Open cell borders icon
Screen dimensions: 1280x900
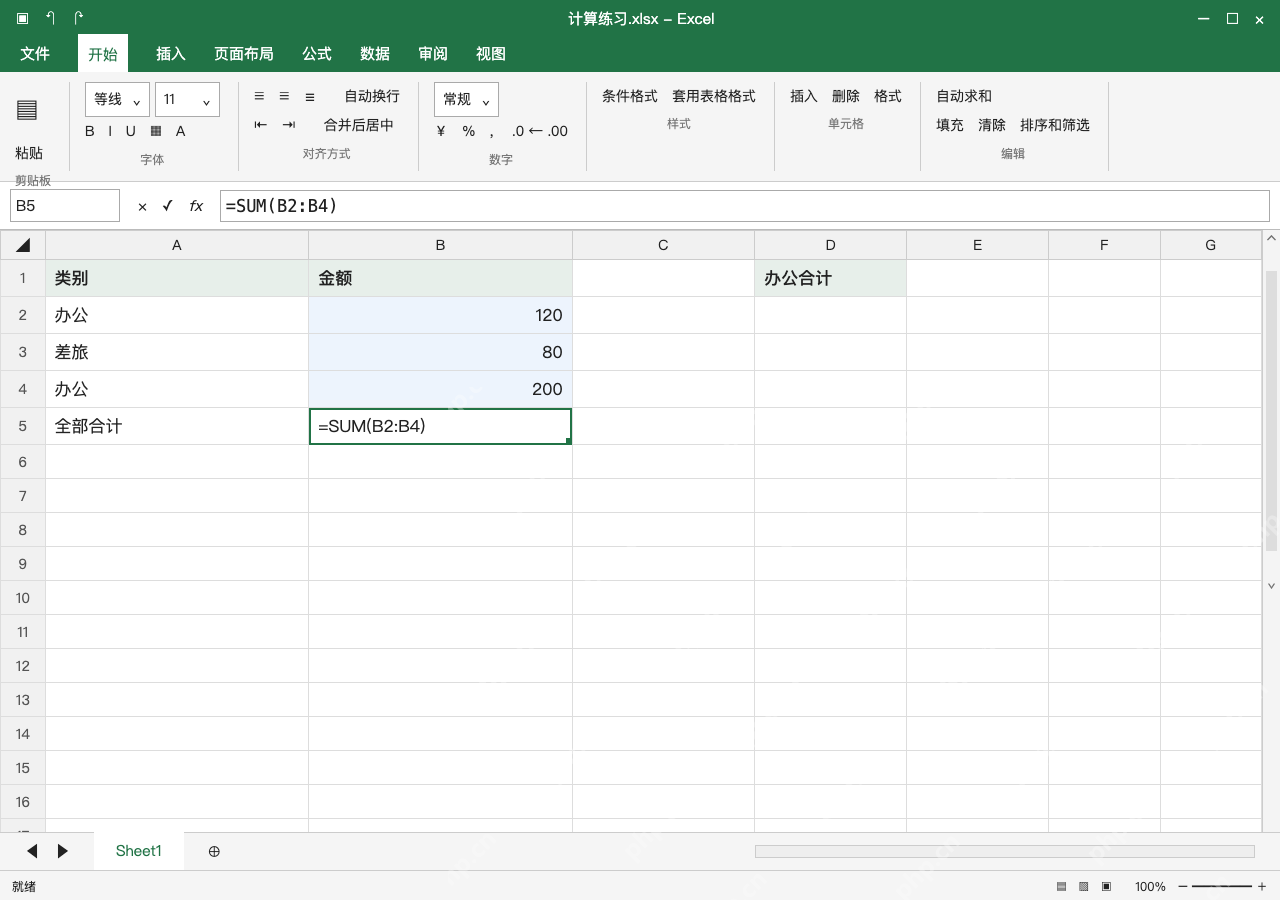pos(156,131)
